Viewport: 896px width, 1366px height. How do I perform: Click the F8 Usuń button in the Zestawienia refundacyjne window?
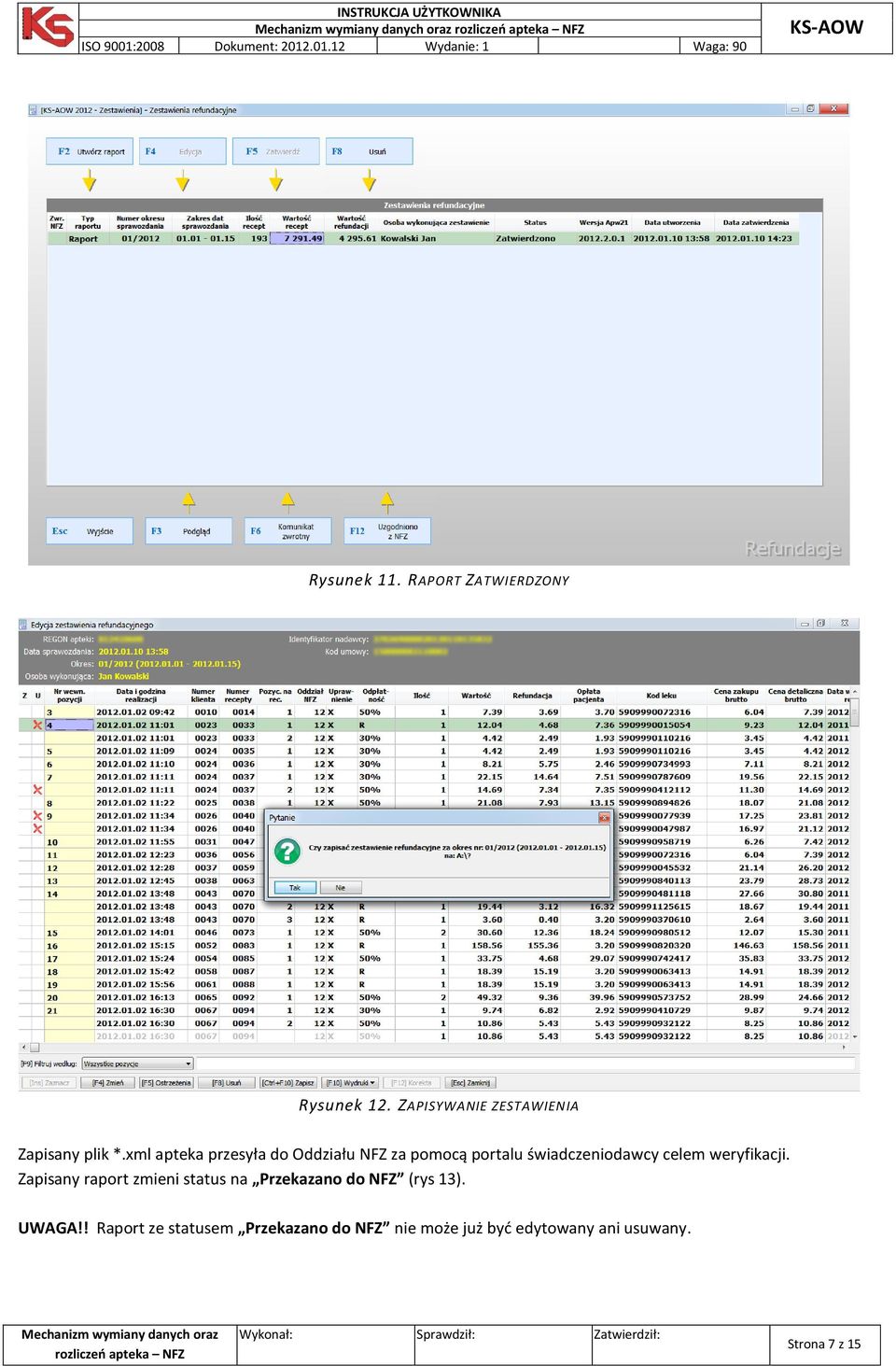pos(369,151)
